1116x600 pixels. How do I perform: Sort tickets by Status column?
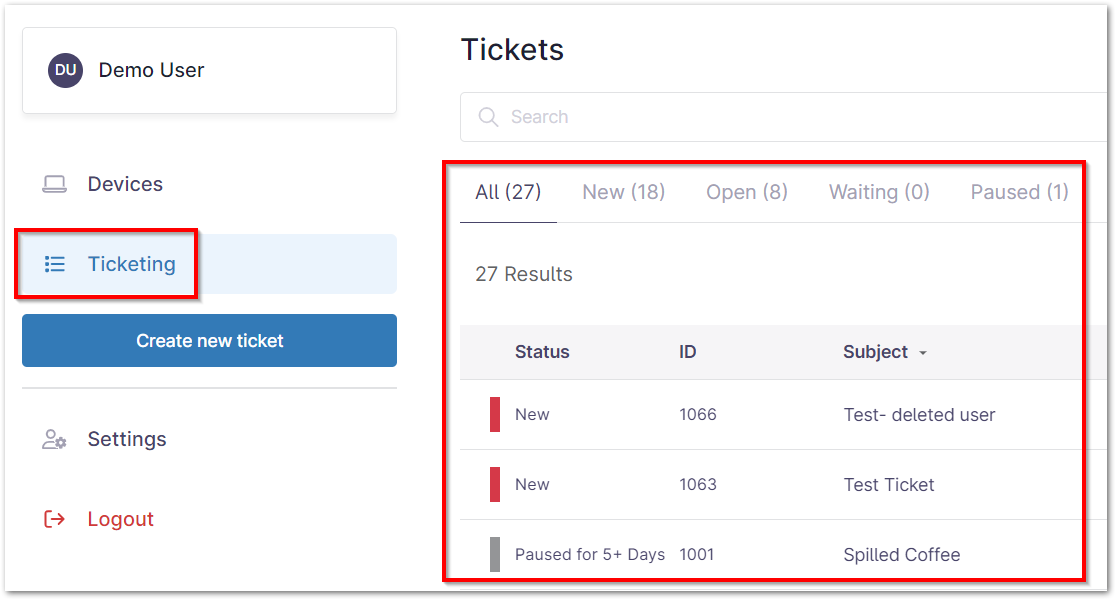pos(542,352)
